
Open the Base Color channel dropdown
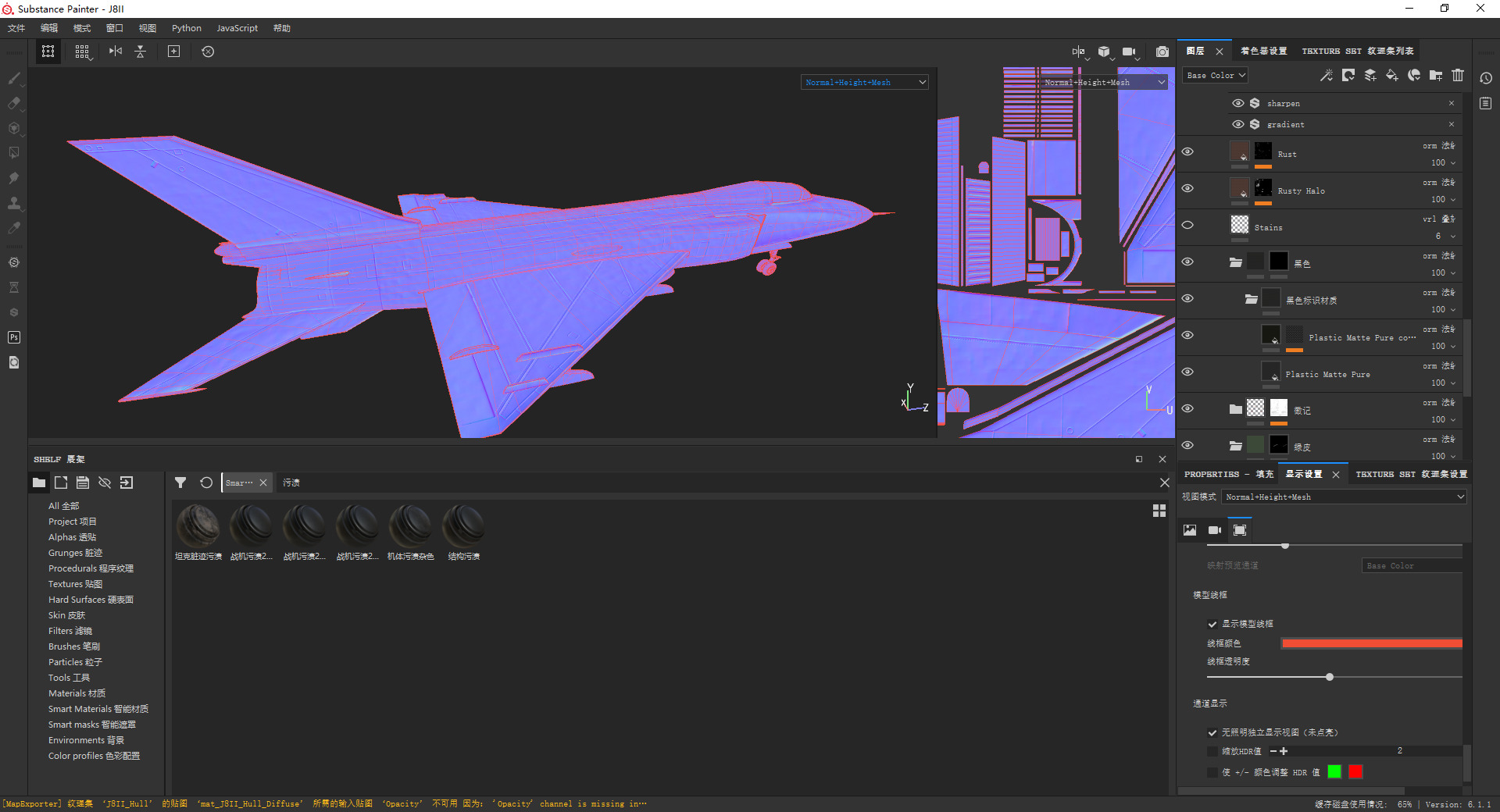click(x=1215, y=76)
